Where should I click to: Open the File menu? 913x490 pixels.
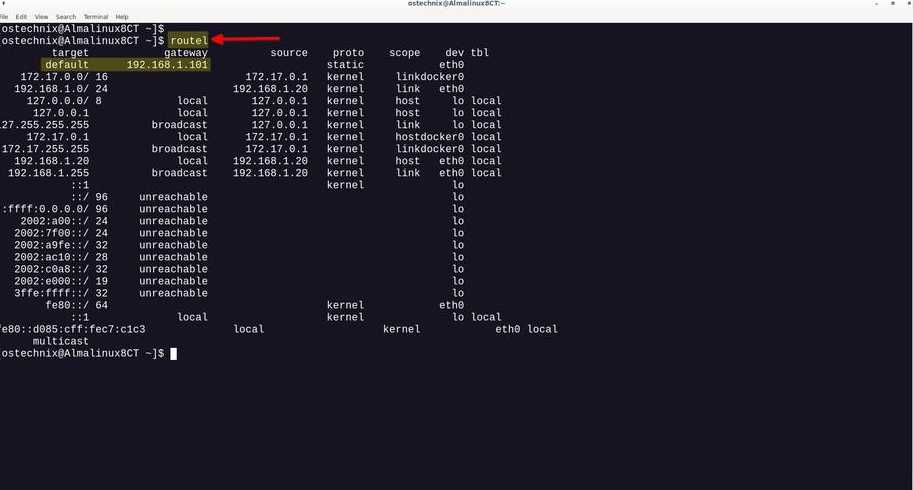[3, 17]
